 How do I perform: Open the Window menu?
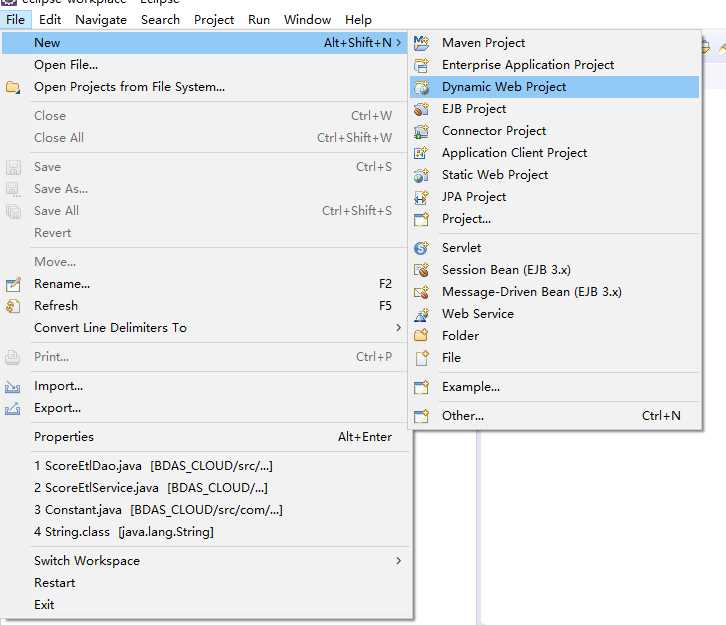(x=307, y=20)
